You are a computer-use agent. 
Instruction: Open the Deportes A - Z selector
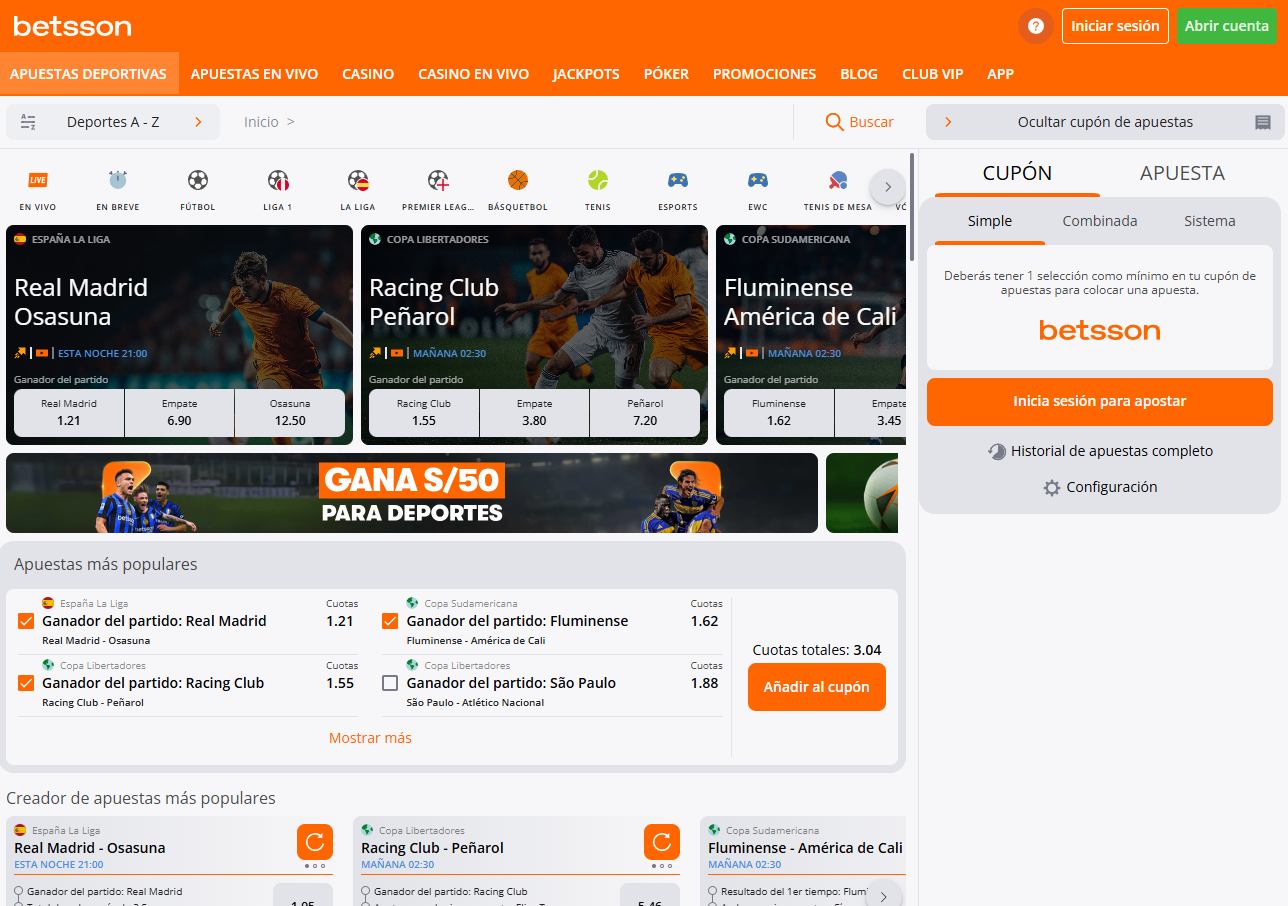coord(113,121)
